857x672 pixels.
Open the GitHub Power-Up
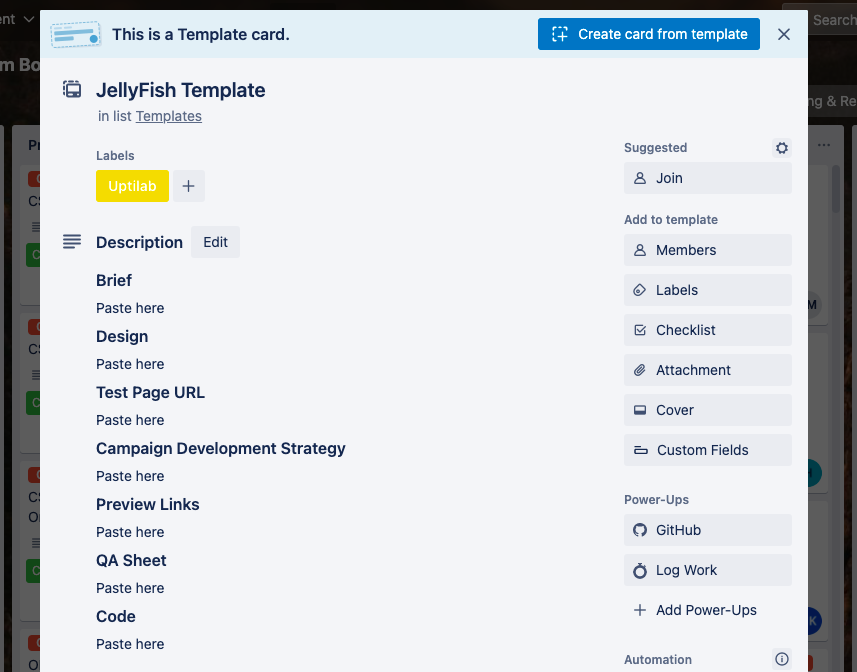707,530
